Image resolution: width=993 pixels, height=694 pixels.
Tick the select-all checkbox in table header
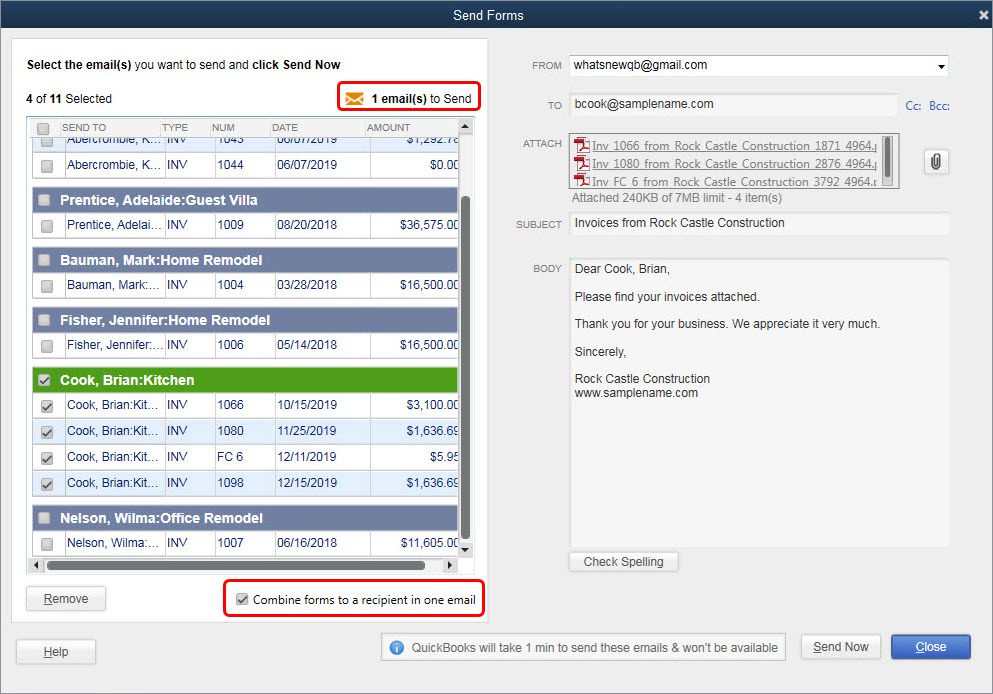pos(43,128)
